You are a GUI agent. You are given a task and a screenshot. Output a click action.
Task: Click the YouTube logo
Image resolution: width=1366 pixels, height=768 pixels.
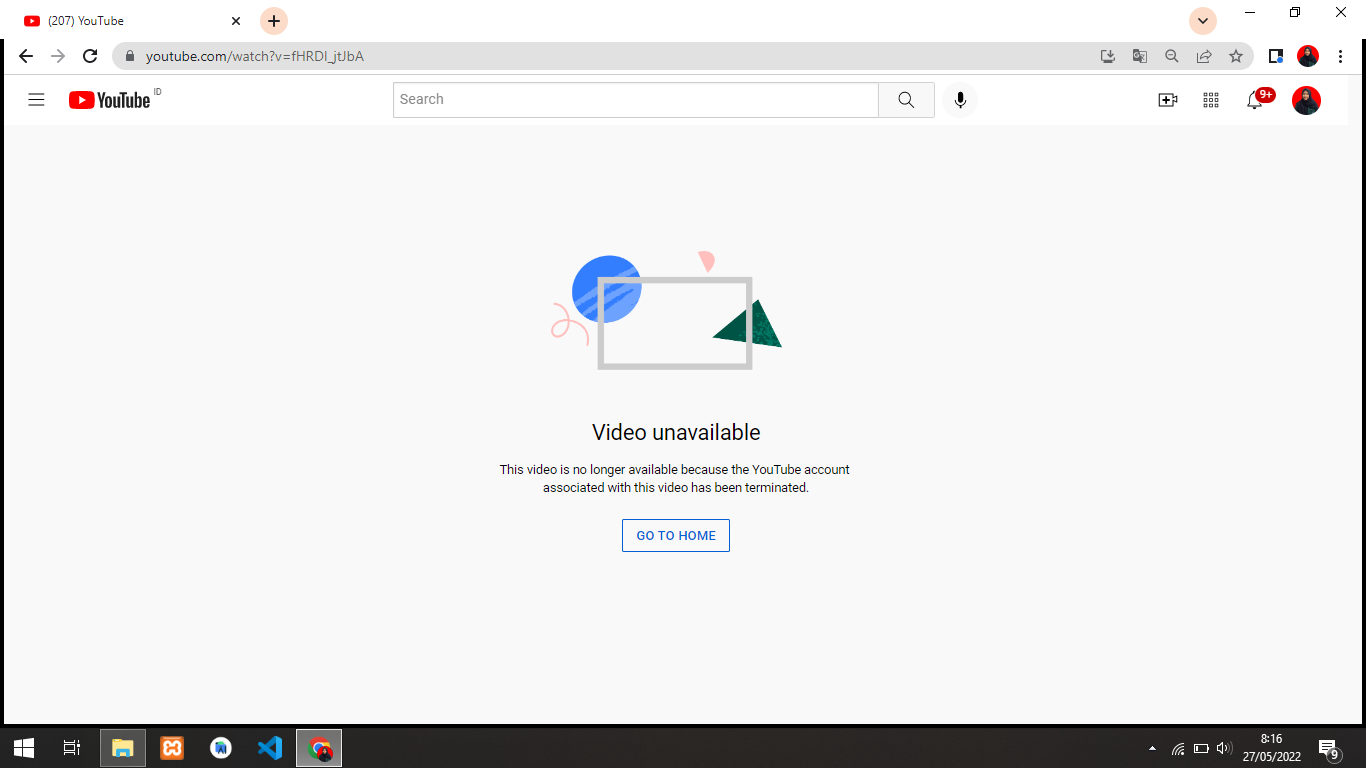coord(110,100)
